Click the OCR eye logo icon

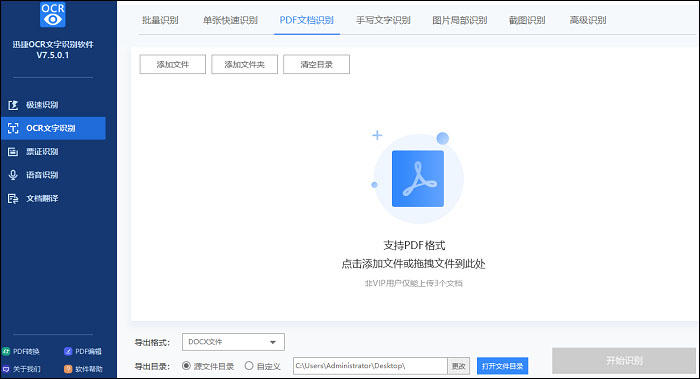[53, 14]
